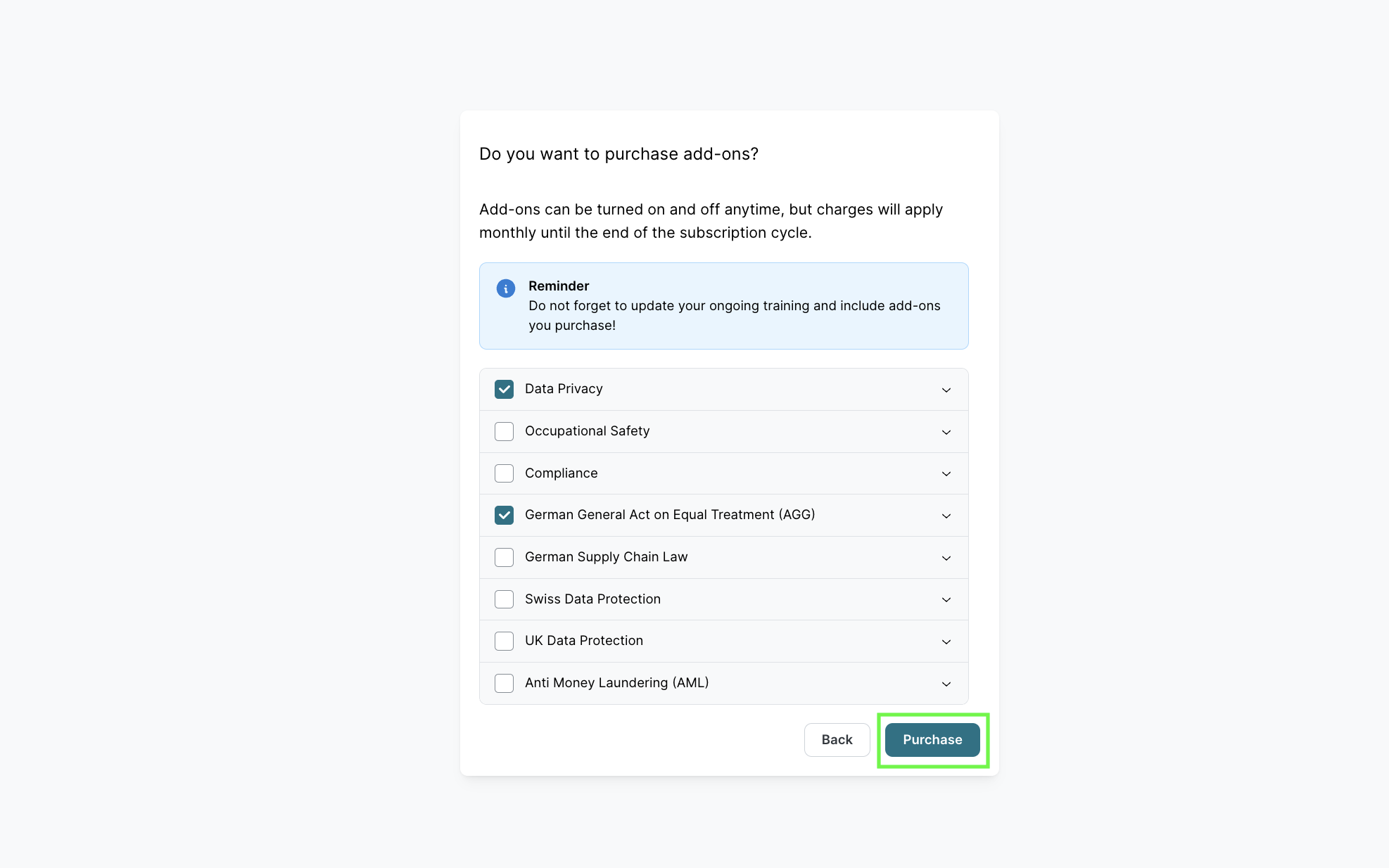Expand the Data Privacy chevron
Screen dimensions: 1389x868
[x=946, y=390]
